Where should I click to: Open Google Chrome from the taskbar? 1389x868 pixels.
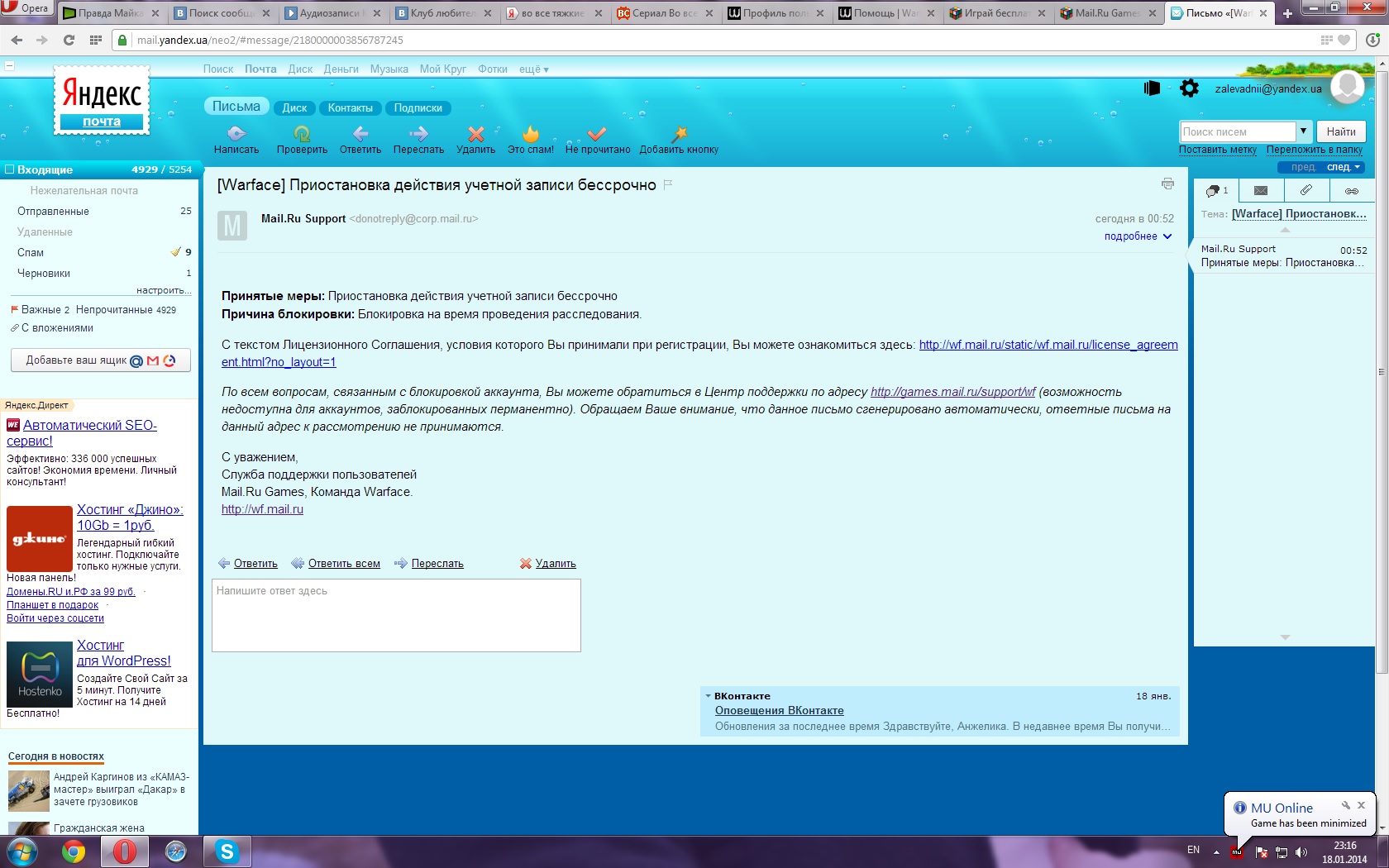coord(74,851)
